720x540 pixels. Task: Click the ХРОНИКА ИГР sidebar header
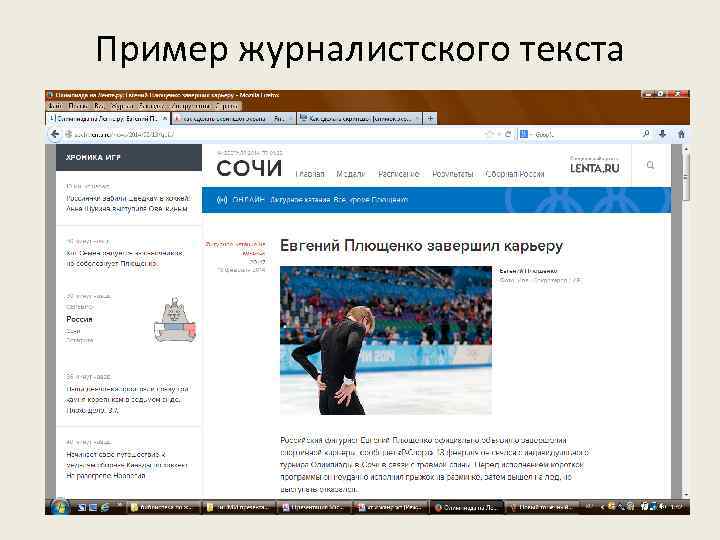pos(129,157)
